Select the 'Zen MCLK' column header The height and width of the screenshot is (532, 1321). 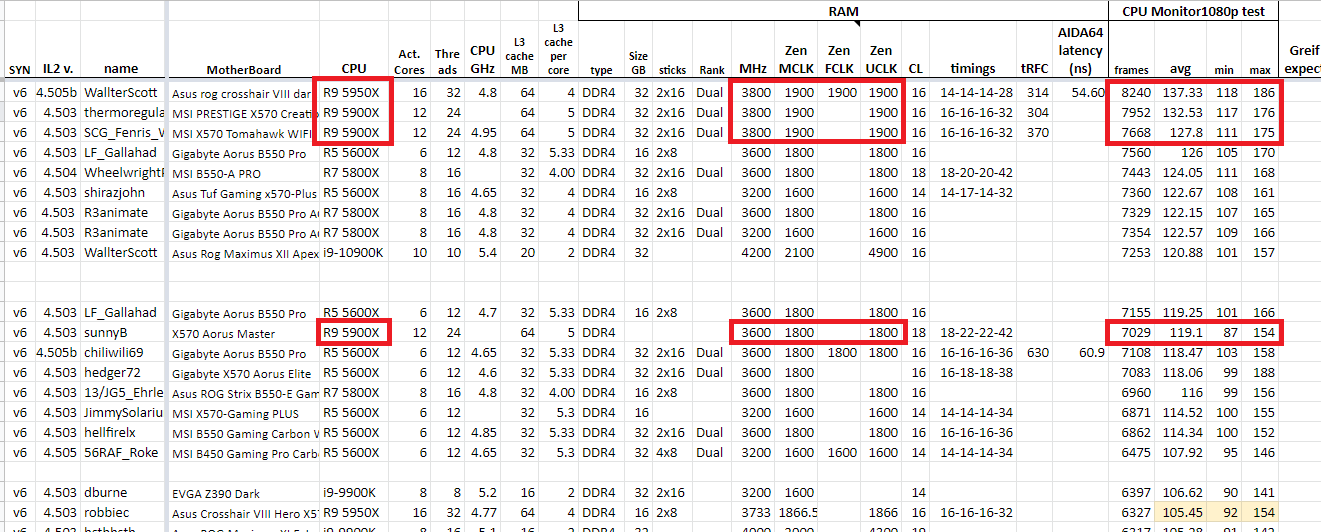(797, 59)
